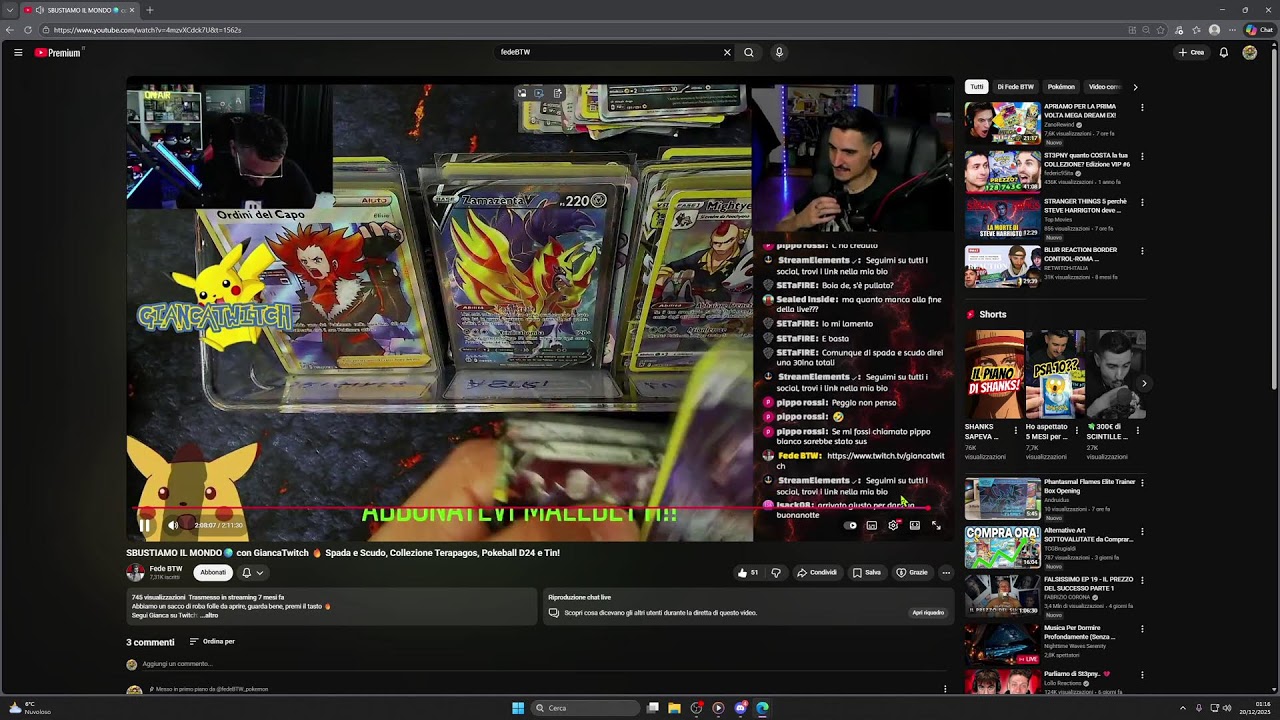Select the Video correlati chip
This screenshot has width=1280, height=720.
[1105, 87]
